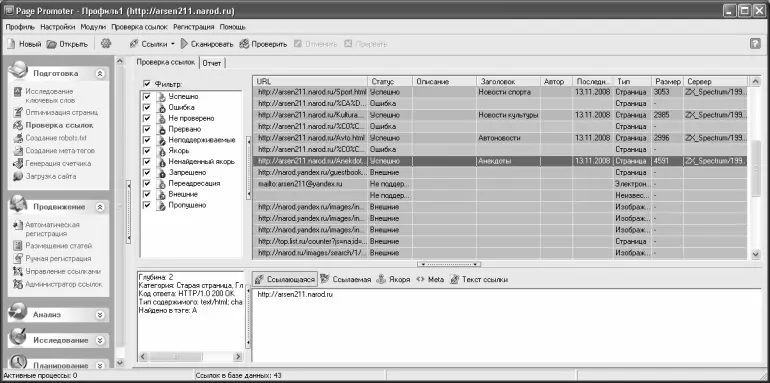Viewport: 770px width, 383px height.
Task: Click Открыть in the toolbar
Action: 67,44
